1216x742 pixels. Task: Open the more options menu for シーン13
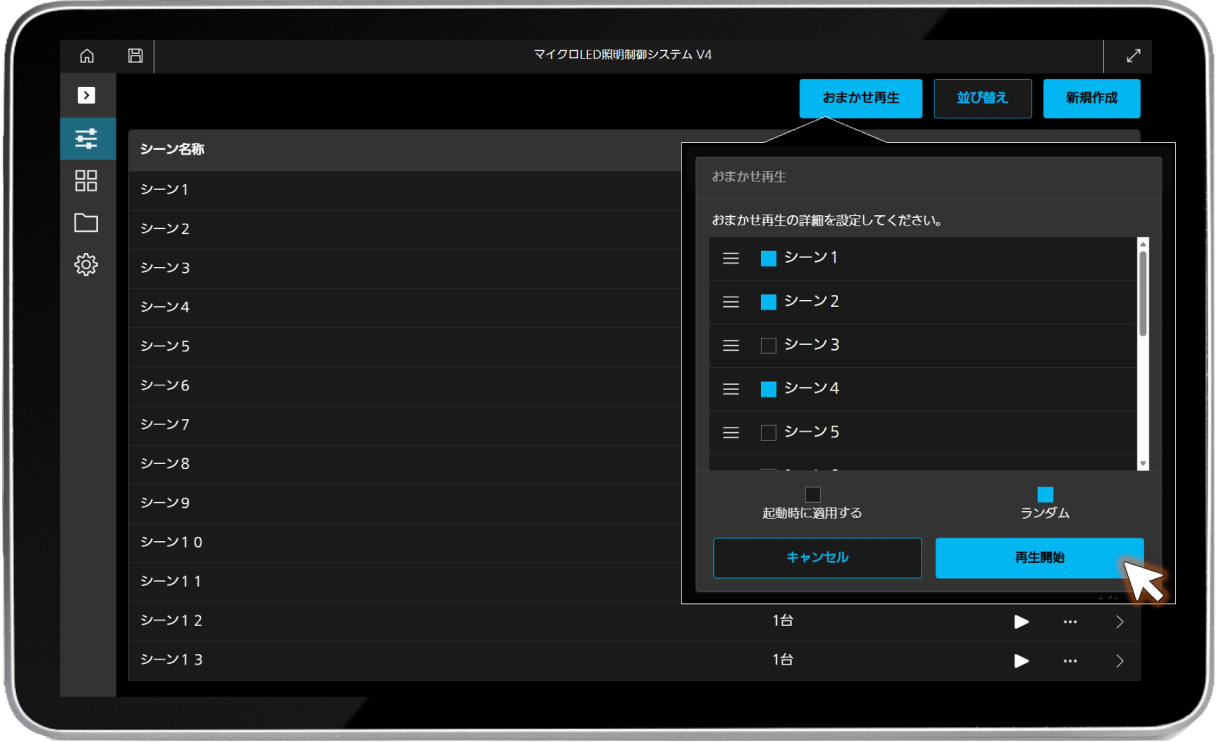tap(1070, 660)
